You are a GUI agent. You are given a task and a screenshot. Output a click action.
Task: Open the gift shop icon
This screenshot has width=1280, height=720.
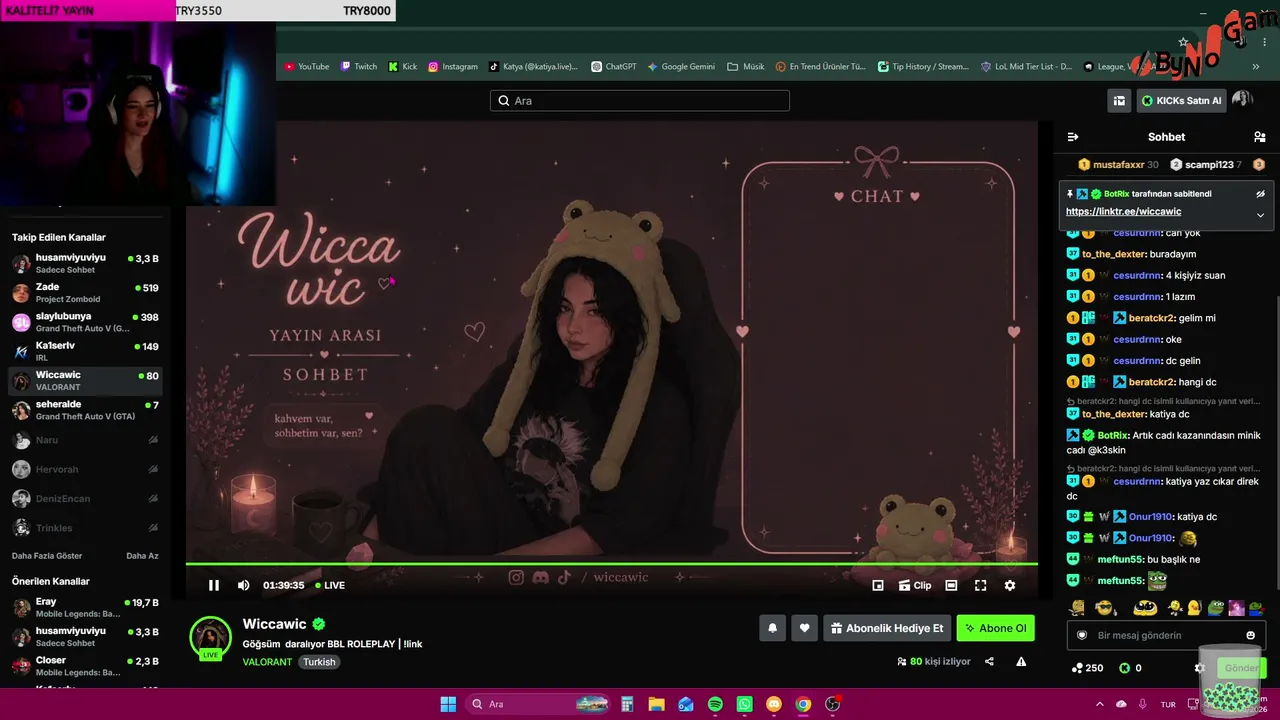click(x=1119, y=100)
